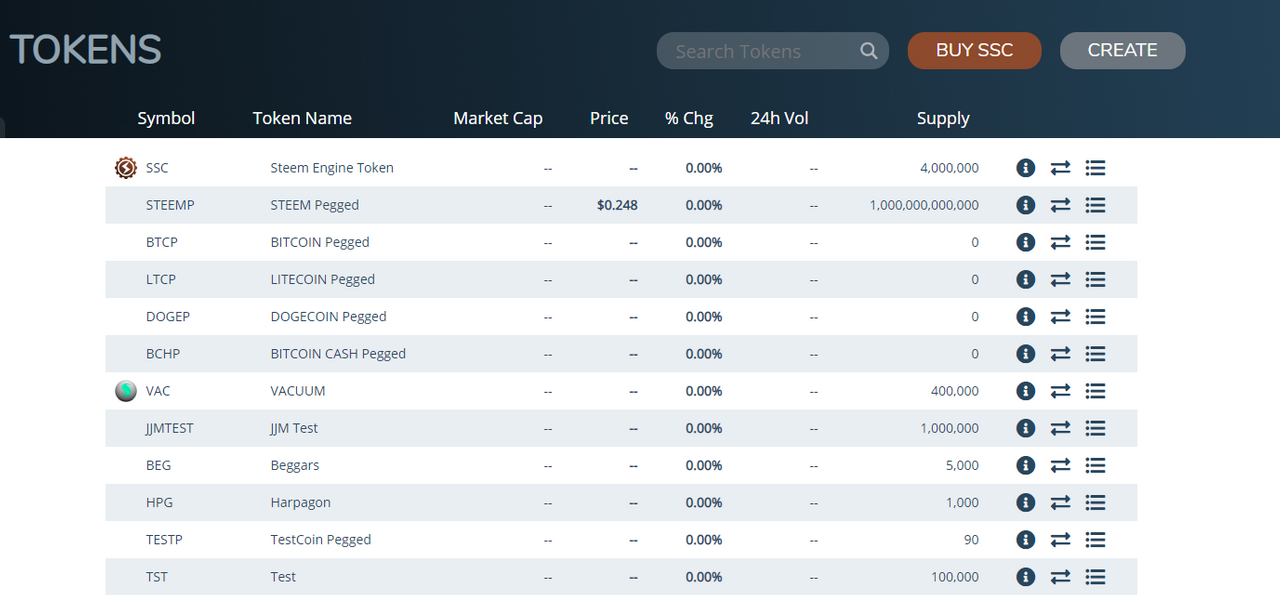Click the CREATE button
This screenshot has height=595, width=1280.
[x=1122, y=50]
